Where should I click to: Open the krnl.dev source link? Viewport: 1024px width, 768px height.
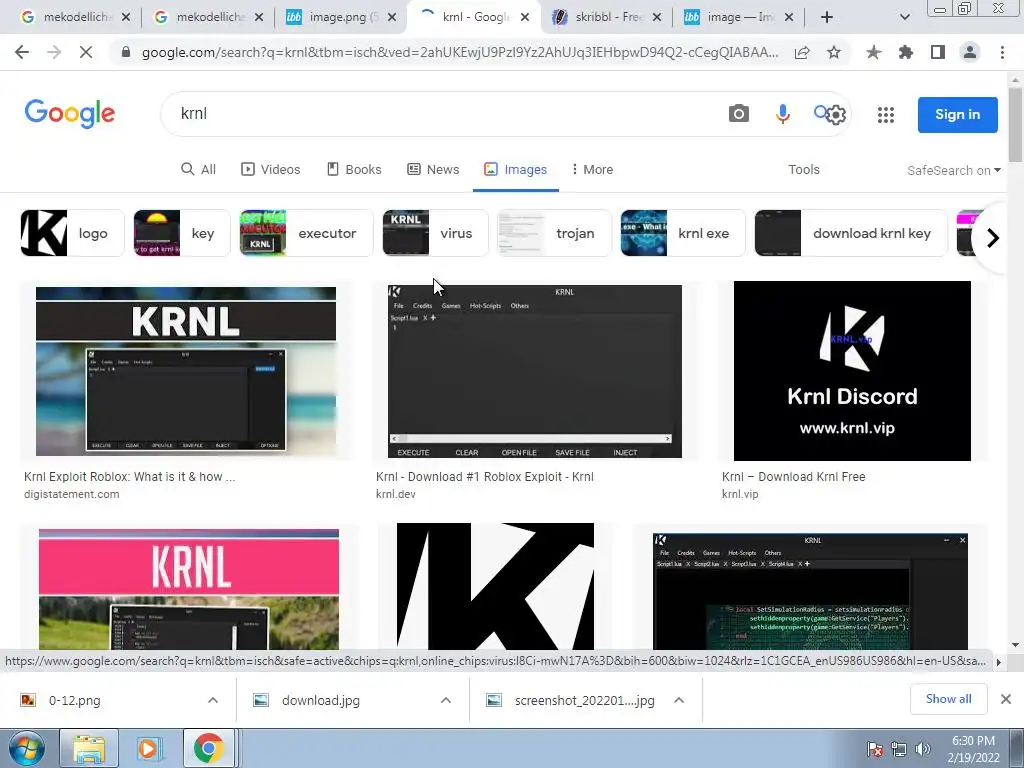[x=396, y=494]
